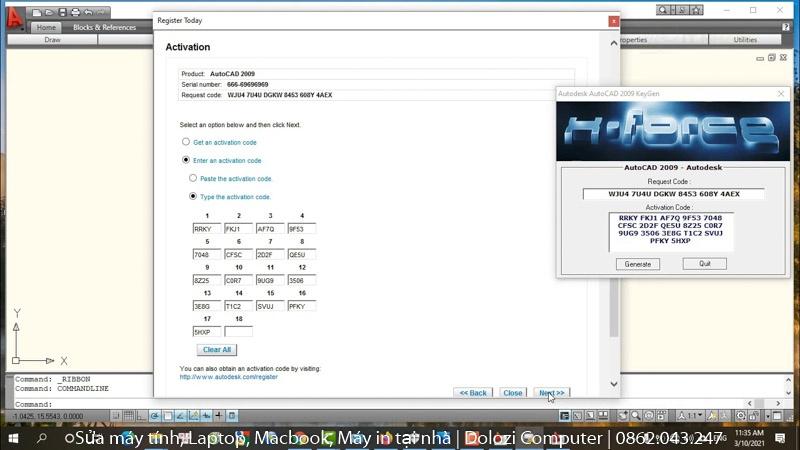The image size is (800, 450).
Task: Toggle Grid display in AutoCAD status bar
Action: coord(129,416)
